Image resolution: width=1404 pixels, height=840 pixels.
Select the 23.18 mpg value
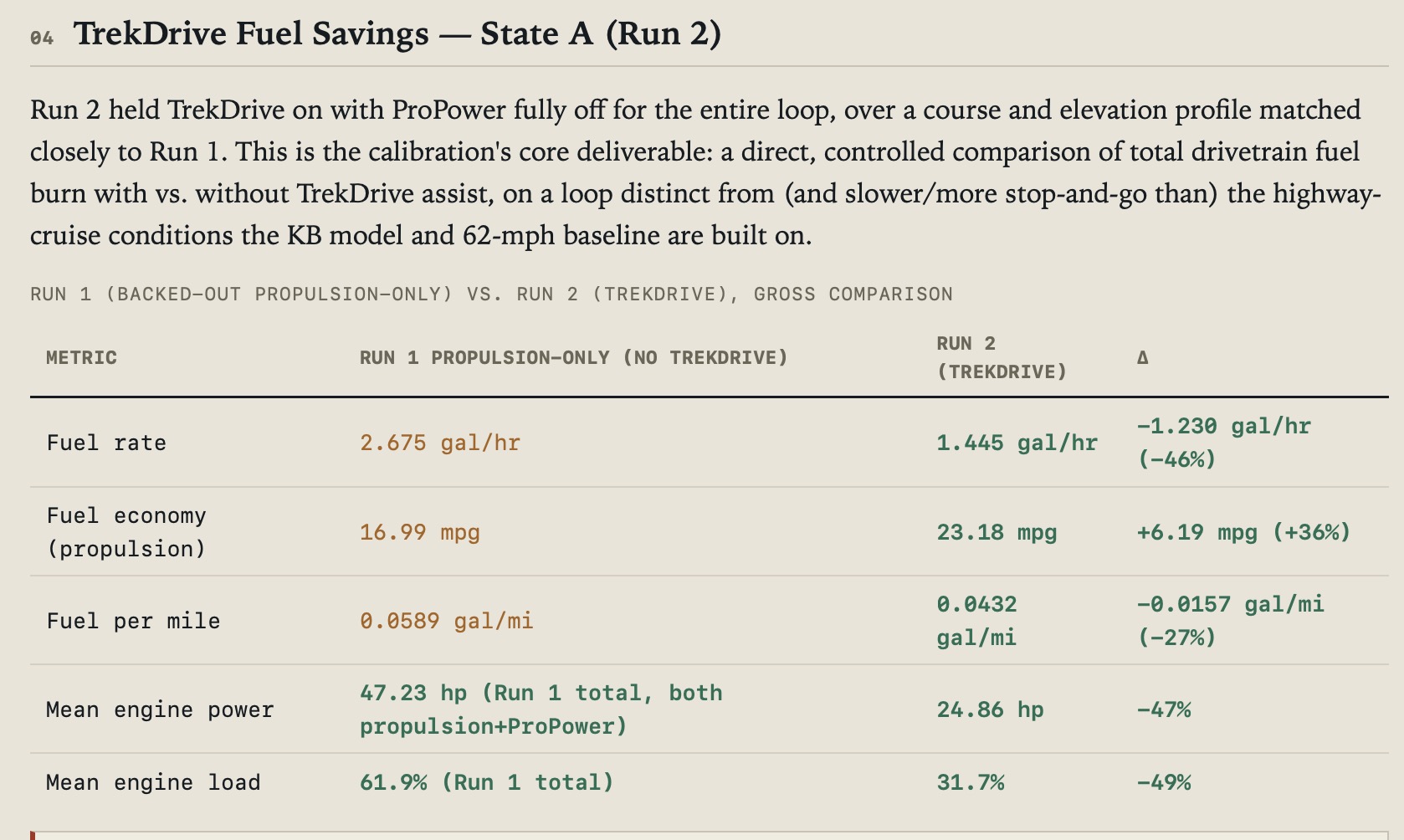pos(997,532)
